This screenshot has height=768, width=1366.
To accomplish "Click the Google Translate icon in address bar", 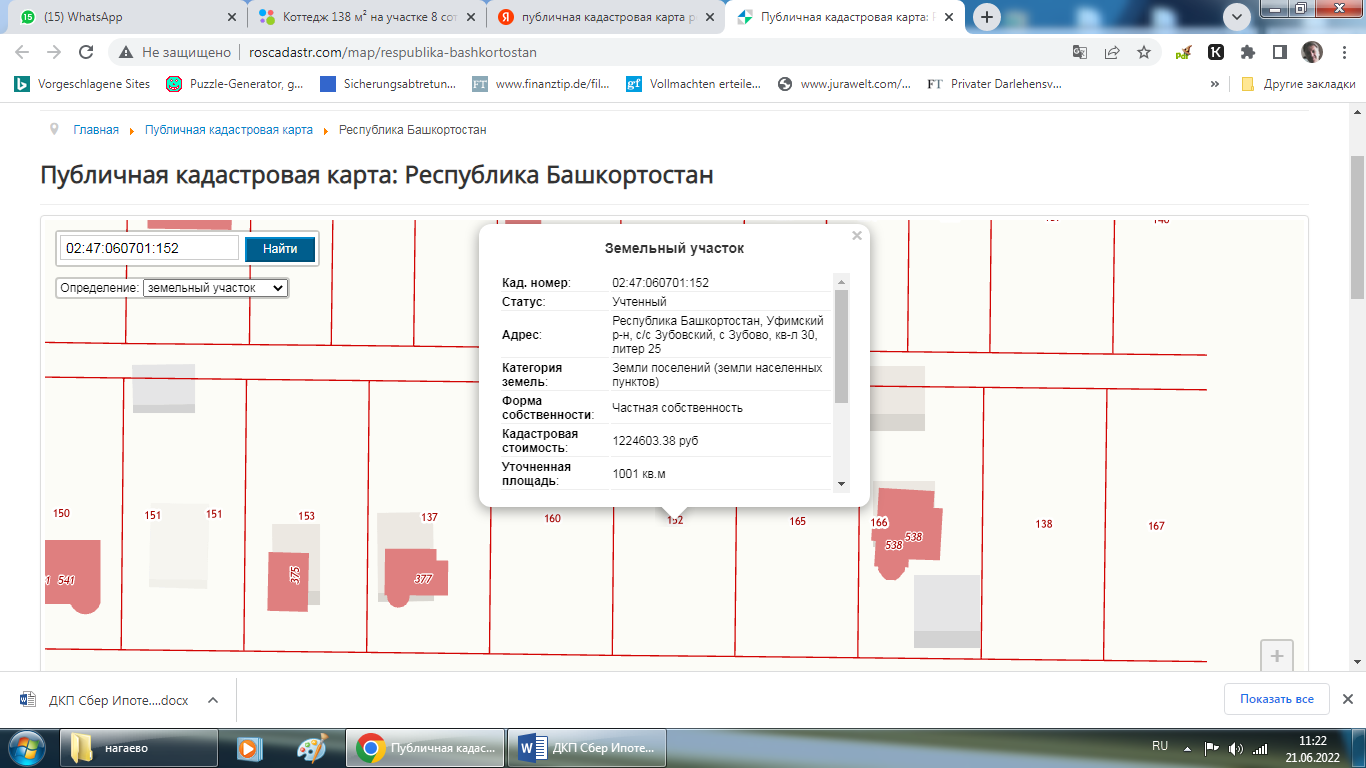I will pyautogui.click(x=1080, y=52).
